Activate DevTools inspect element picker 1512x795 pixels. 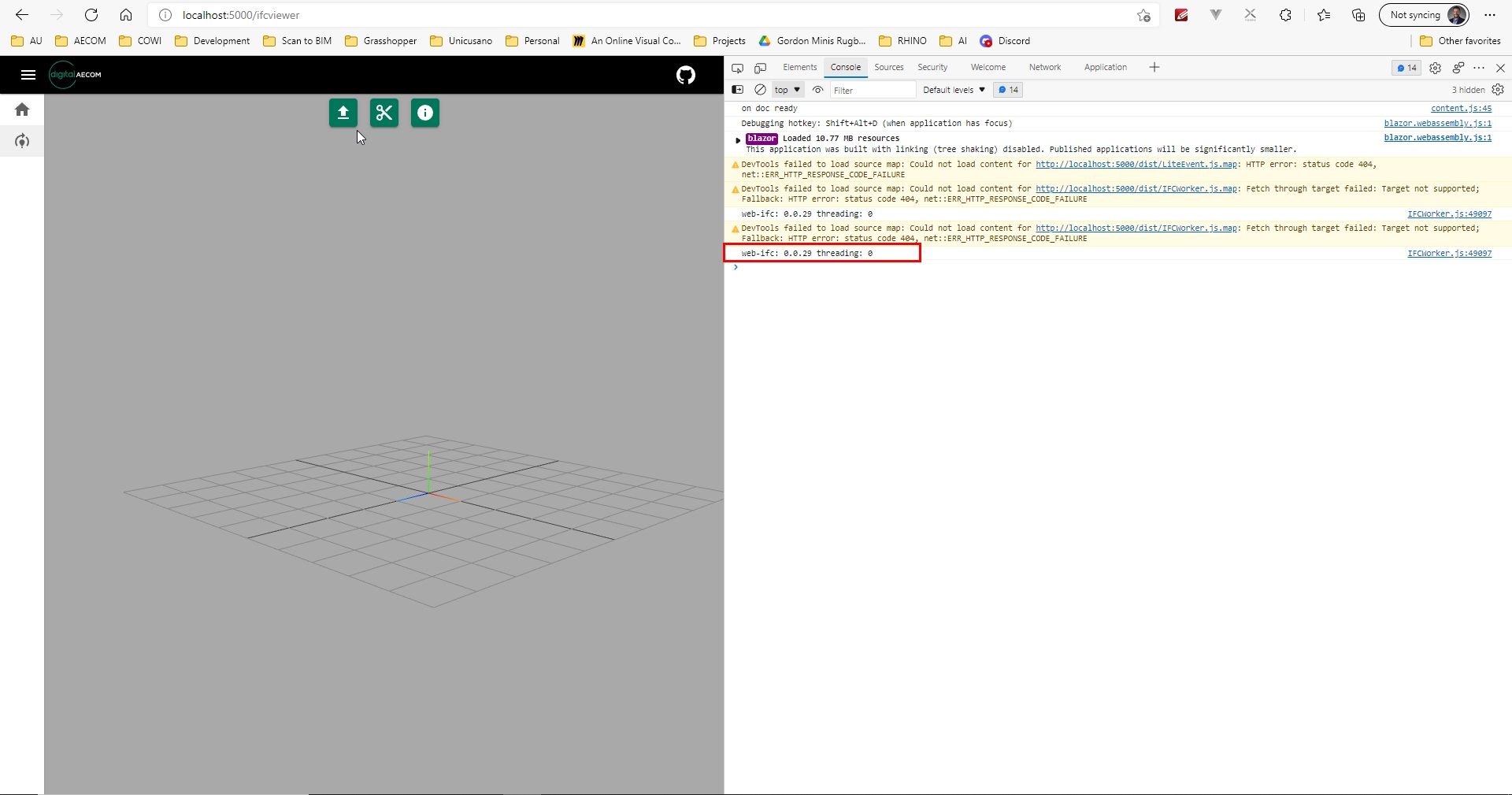point(737,68)
